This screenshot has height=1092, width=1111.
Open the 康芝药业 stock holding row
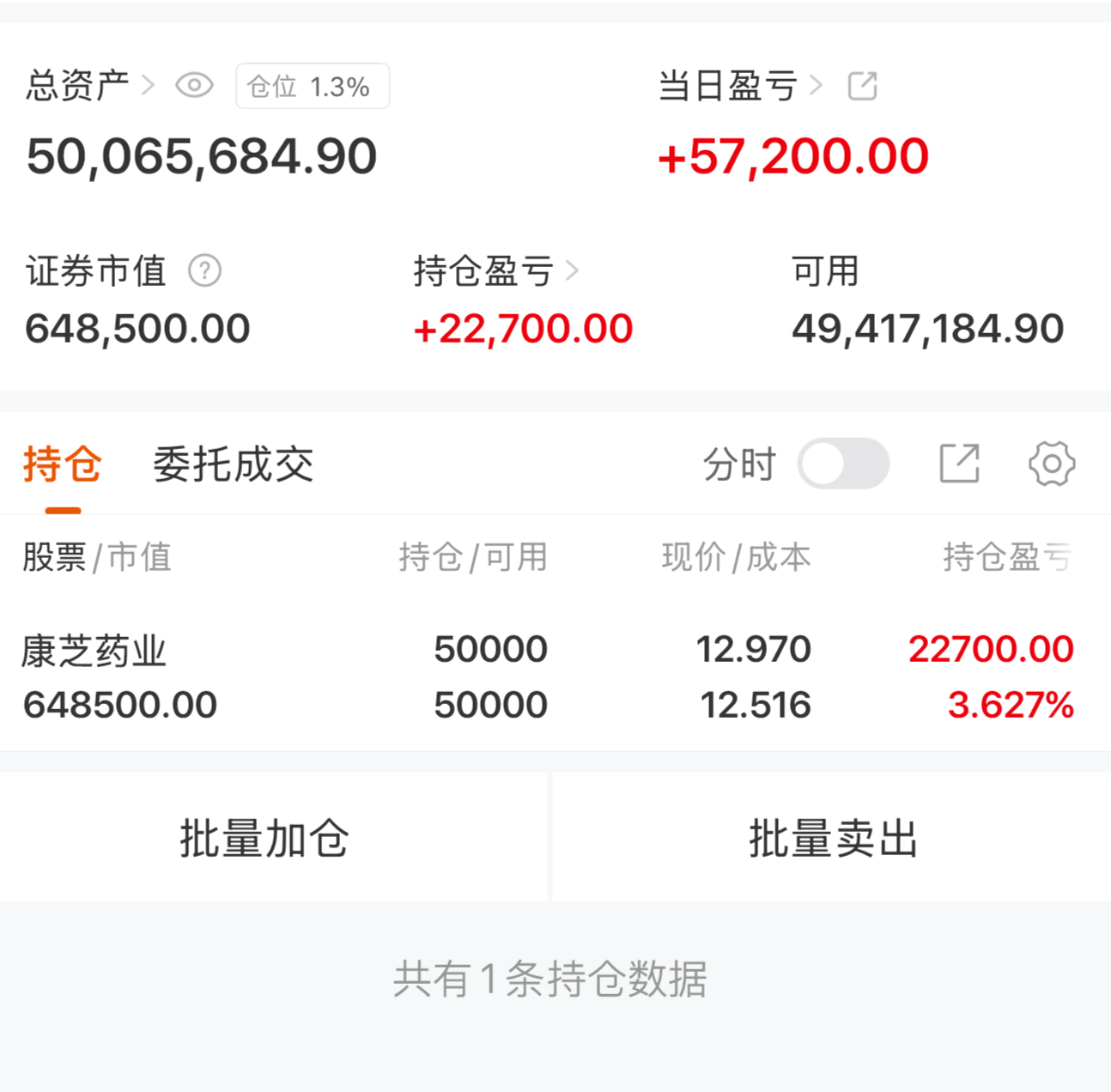(x=549, y=676)
